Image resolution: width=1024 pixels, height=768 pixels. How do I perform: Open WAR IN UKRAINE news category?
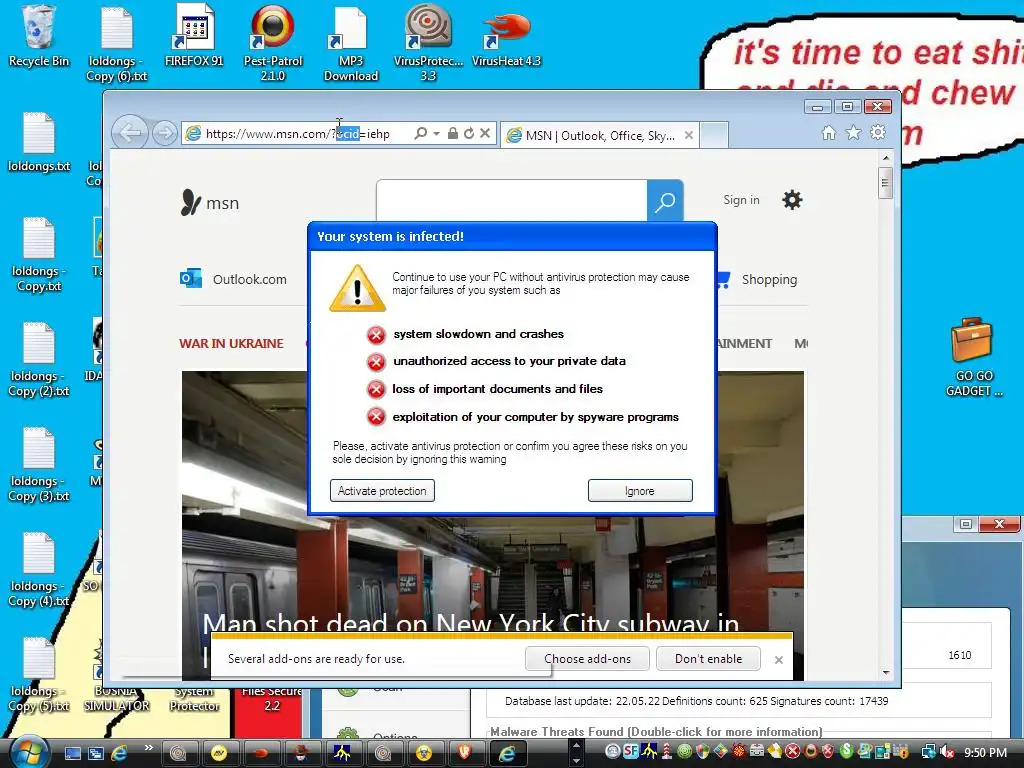point(231,344)
